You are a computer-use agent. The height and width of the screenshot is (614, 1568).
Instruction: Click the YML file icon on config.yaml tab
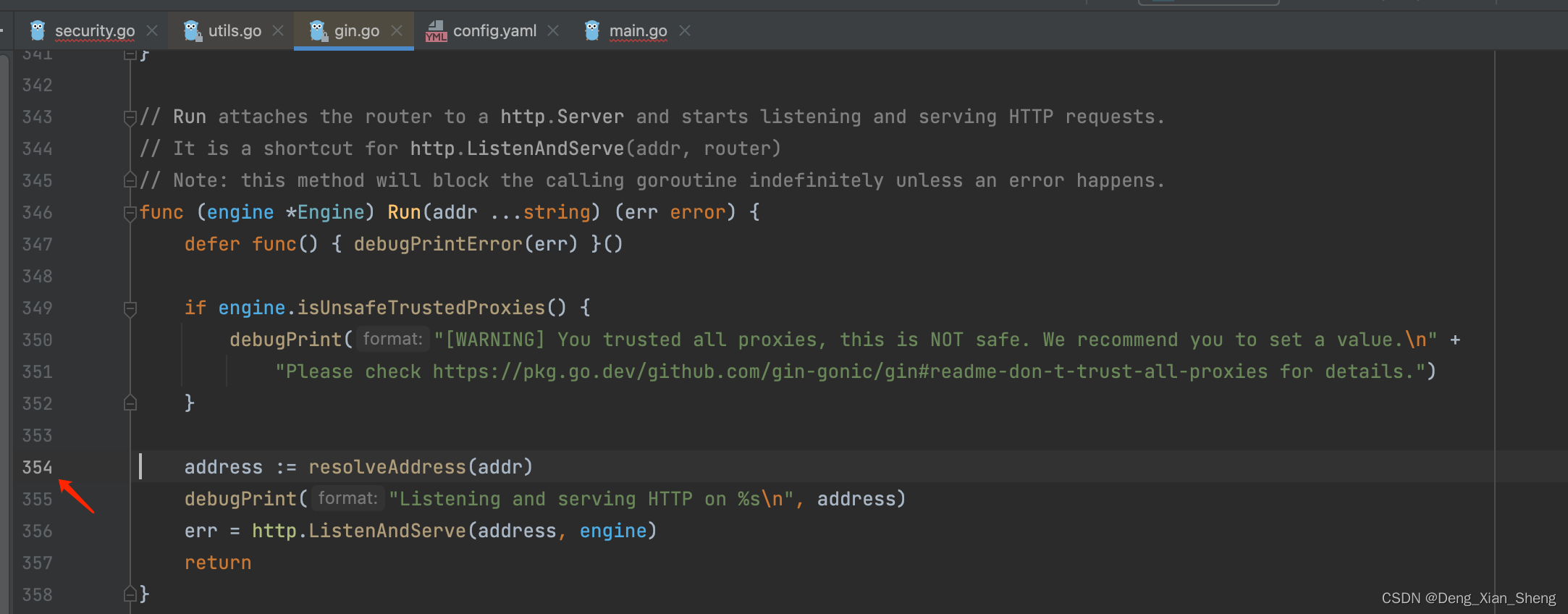436,30
